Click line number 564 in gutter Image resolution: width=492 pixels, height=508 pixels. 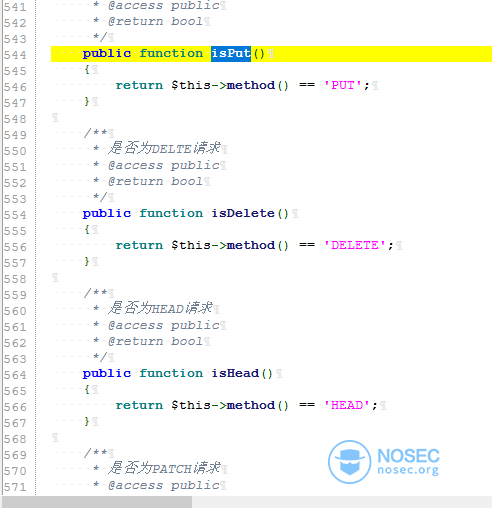15,375
